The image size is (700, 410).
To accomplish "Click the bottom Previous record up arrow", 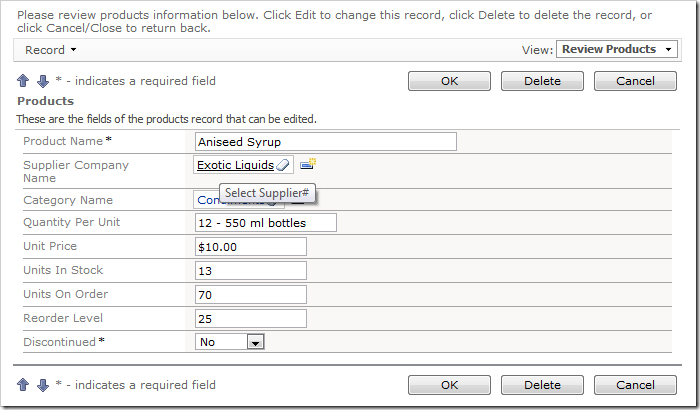I will pos(23,385).
